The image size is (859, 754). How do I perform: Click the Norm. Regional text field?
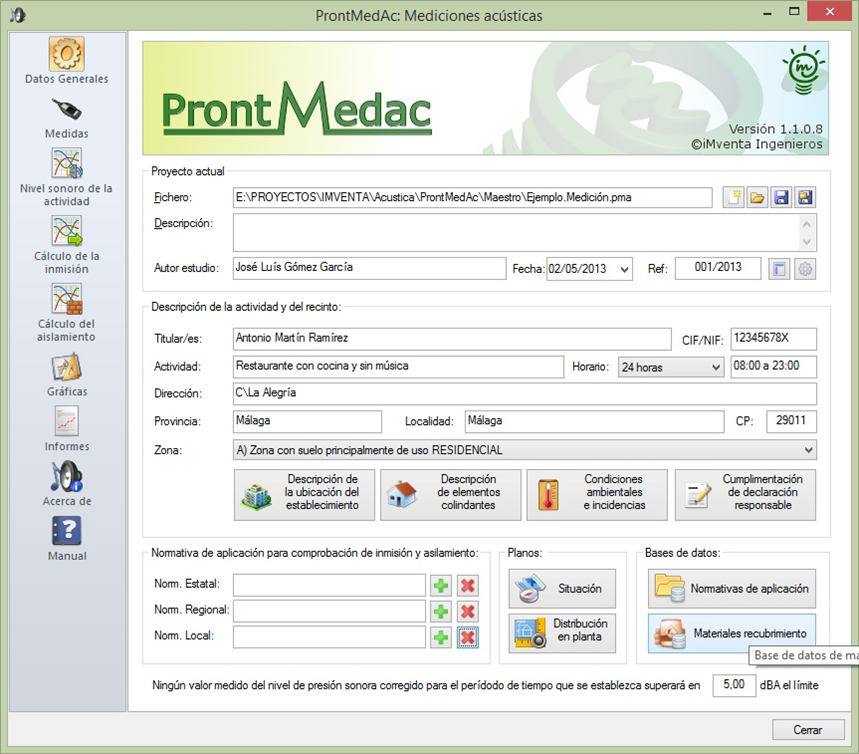pos(329,611)
